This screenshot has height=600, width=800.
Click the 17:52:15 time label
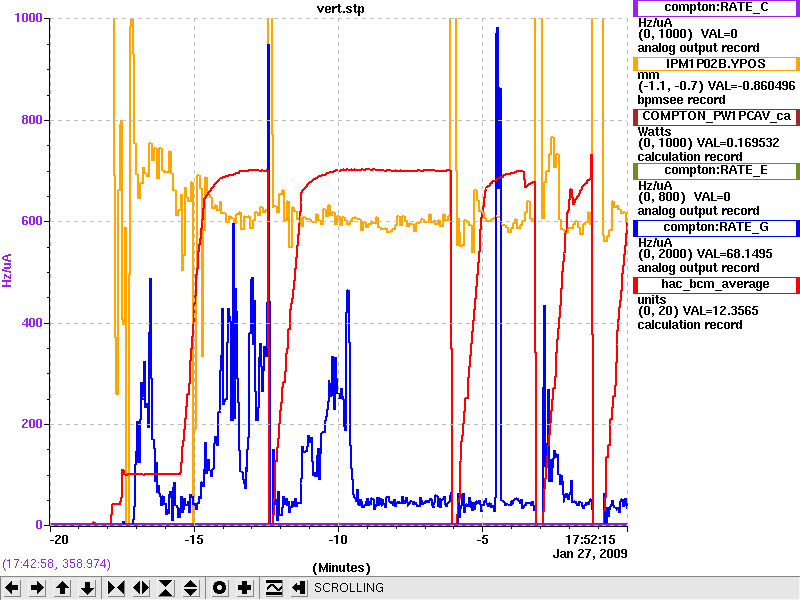(x=590, y=540)
